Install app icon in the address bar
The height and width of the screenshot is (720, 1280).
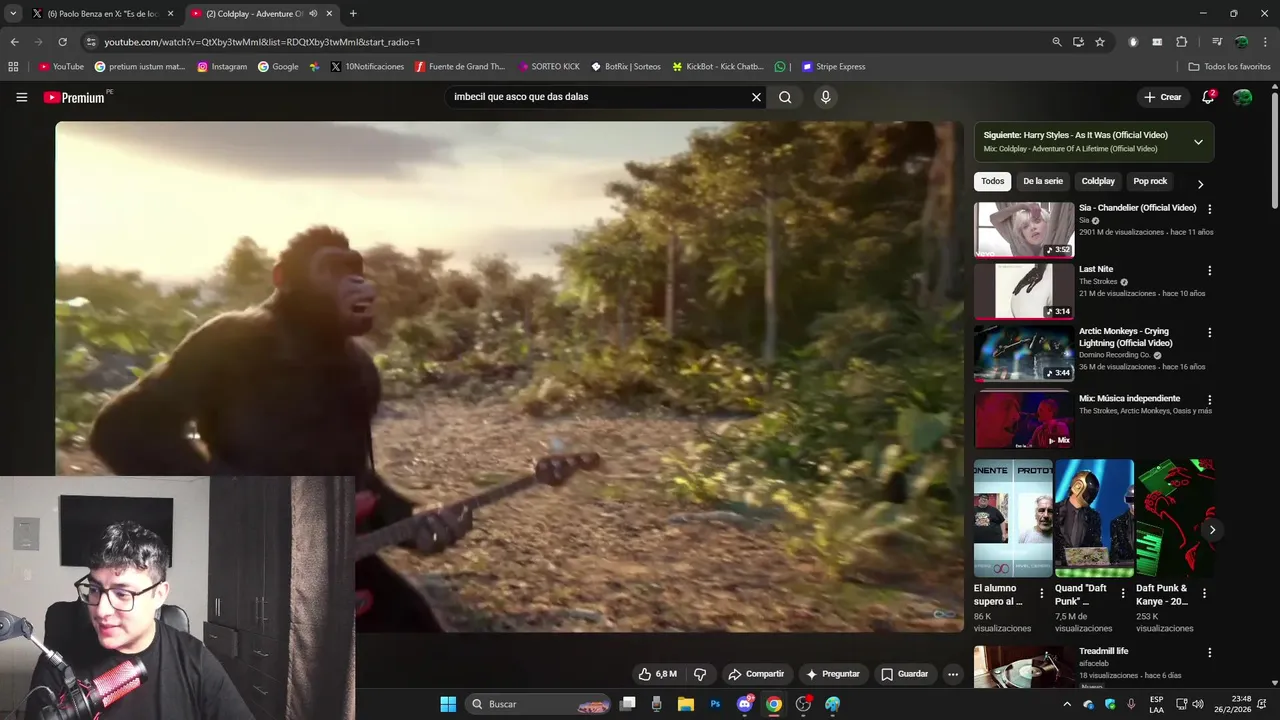[x=1078, y=42]
